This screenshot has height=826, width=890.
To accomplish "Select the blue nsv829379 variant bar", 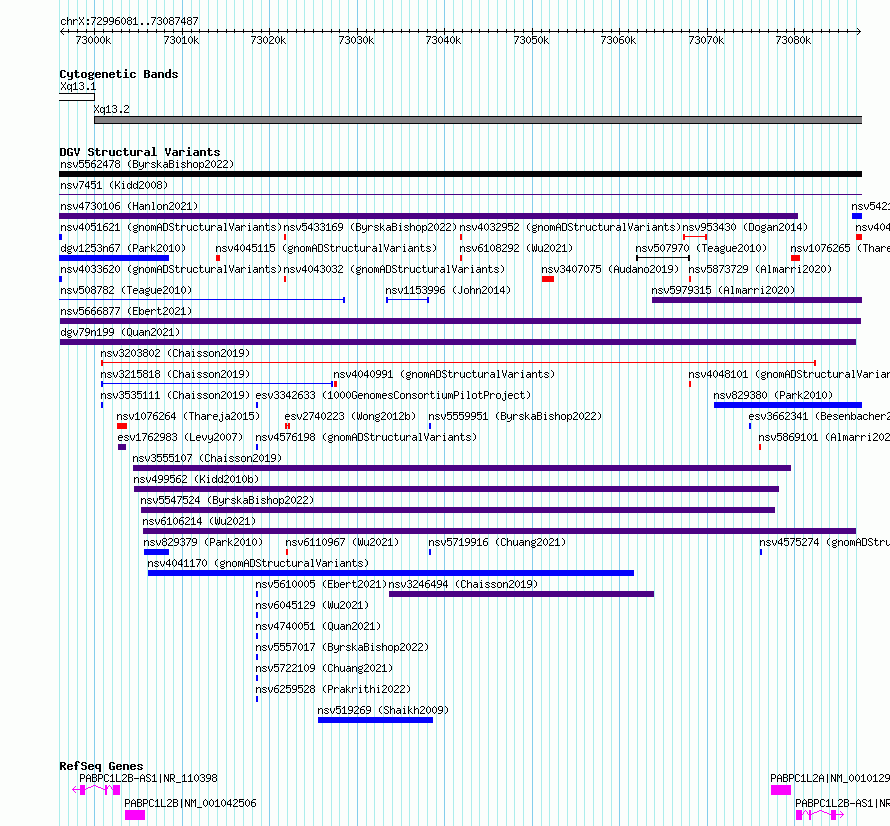I will [x=156, y=552].
